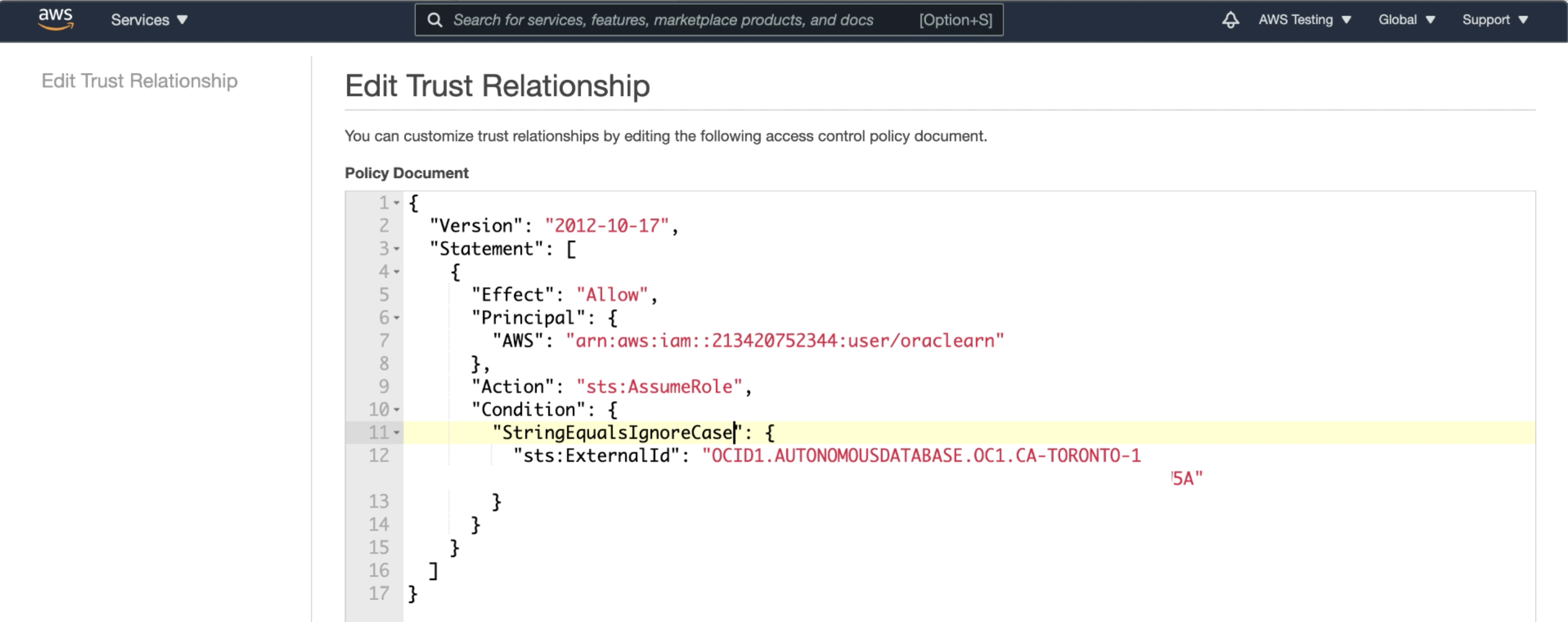Screen dimensions: 1568x622
Task: Fold the Condition block on line 10
Action: point(397,410)
